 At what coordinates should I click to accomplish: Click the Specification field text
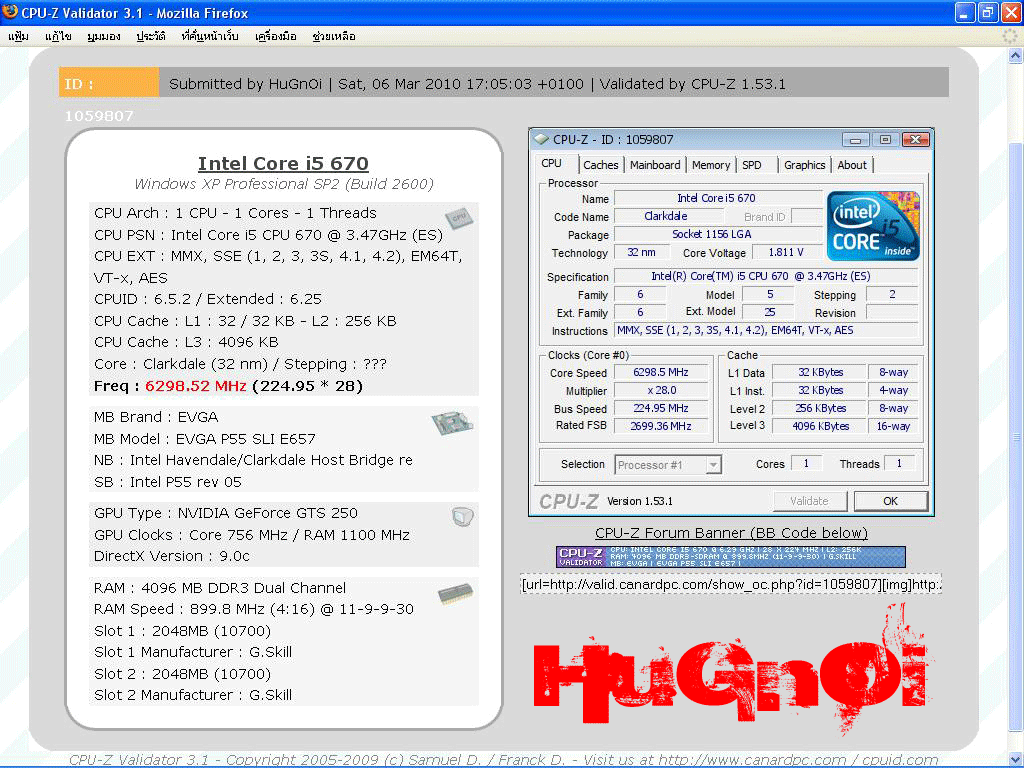pos(765,276)
